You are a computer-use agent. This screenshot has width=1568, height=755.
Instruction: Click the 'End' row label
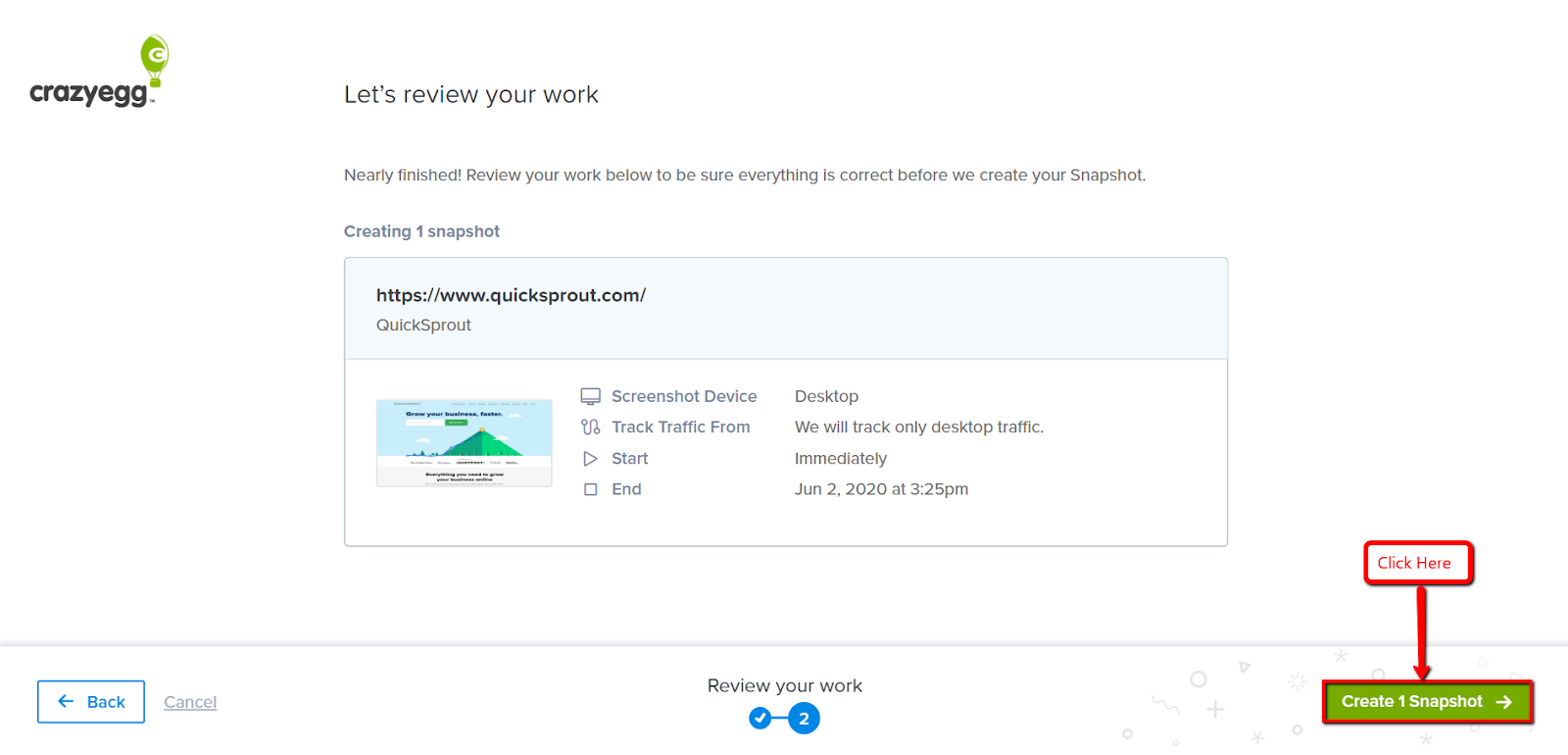[626, 489]
